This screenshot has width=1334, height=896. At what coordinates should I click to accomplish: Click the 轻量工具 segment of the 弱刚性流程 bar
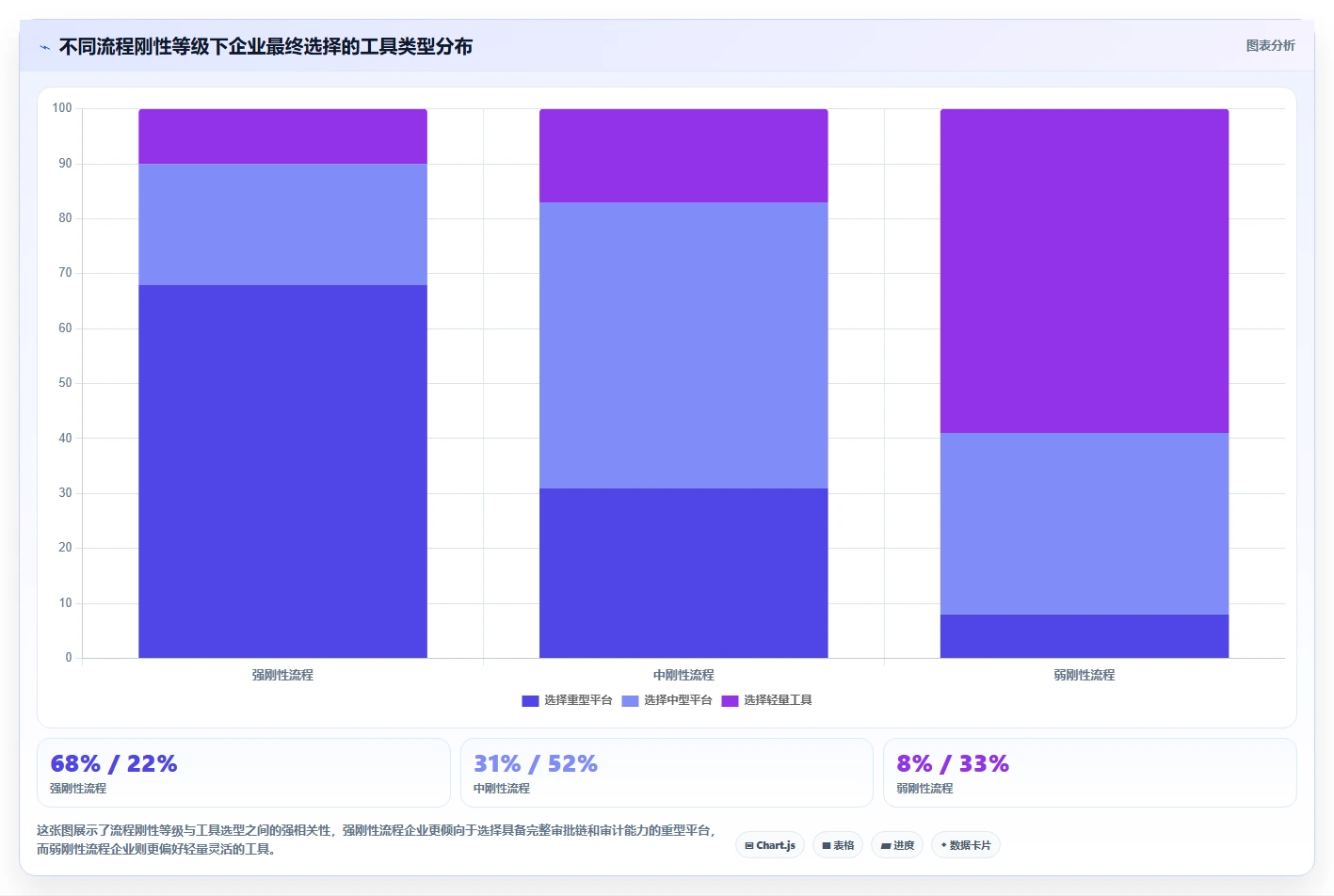pyautogui.click(x=1085, y=271)
